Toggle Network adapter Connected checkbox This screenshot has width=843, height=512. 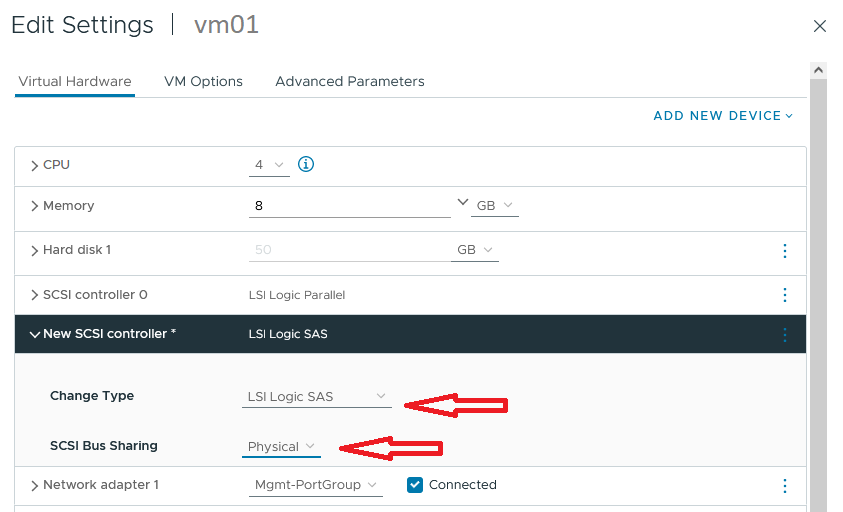click(x=415, y=485)
